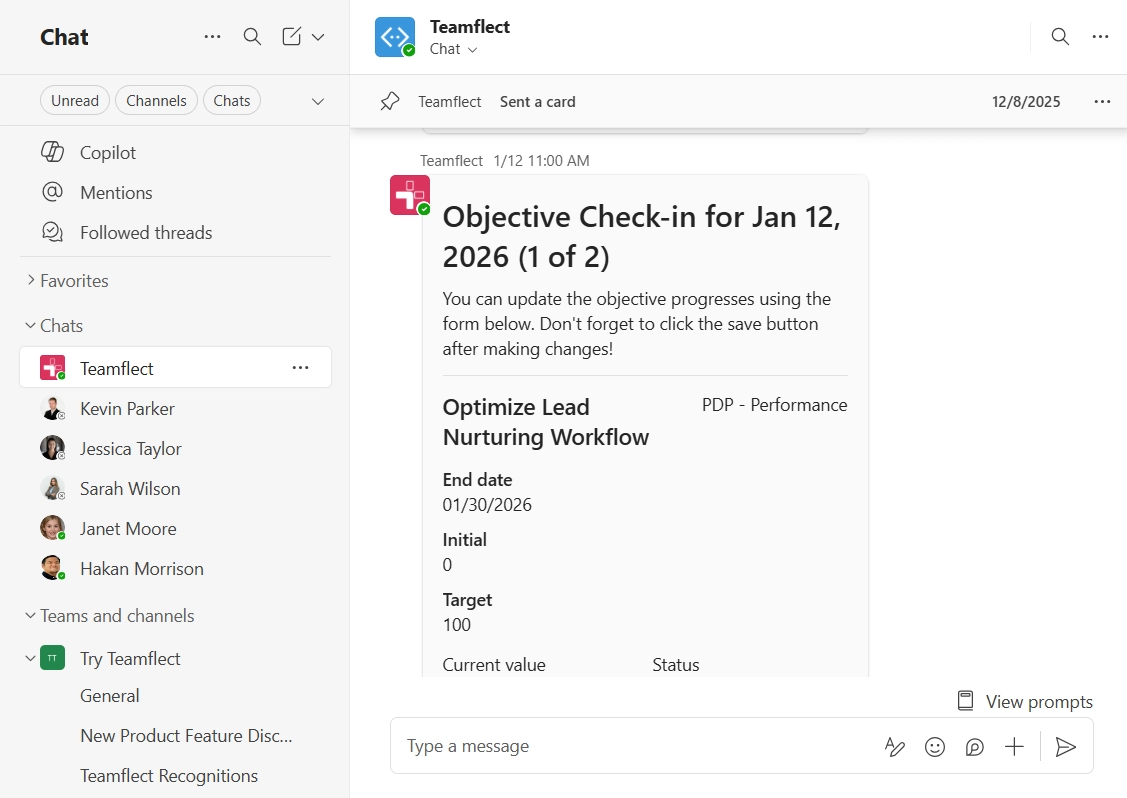Open Copilot suggestions in the message box
Viewport: 1127px width, 798px height.
974,746
